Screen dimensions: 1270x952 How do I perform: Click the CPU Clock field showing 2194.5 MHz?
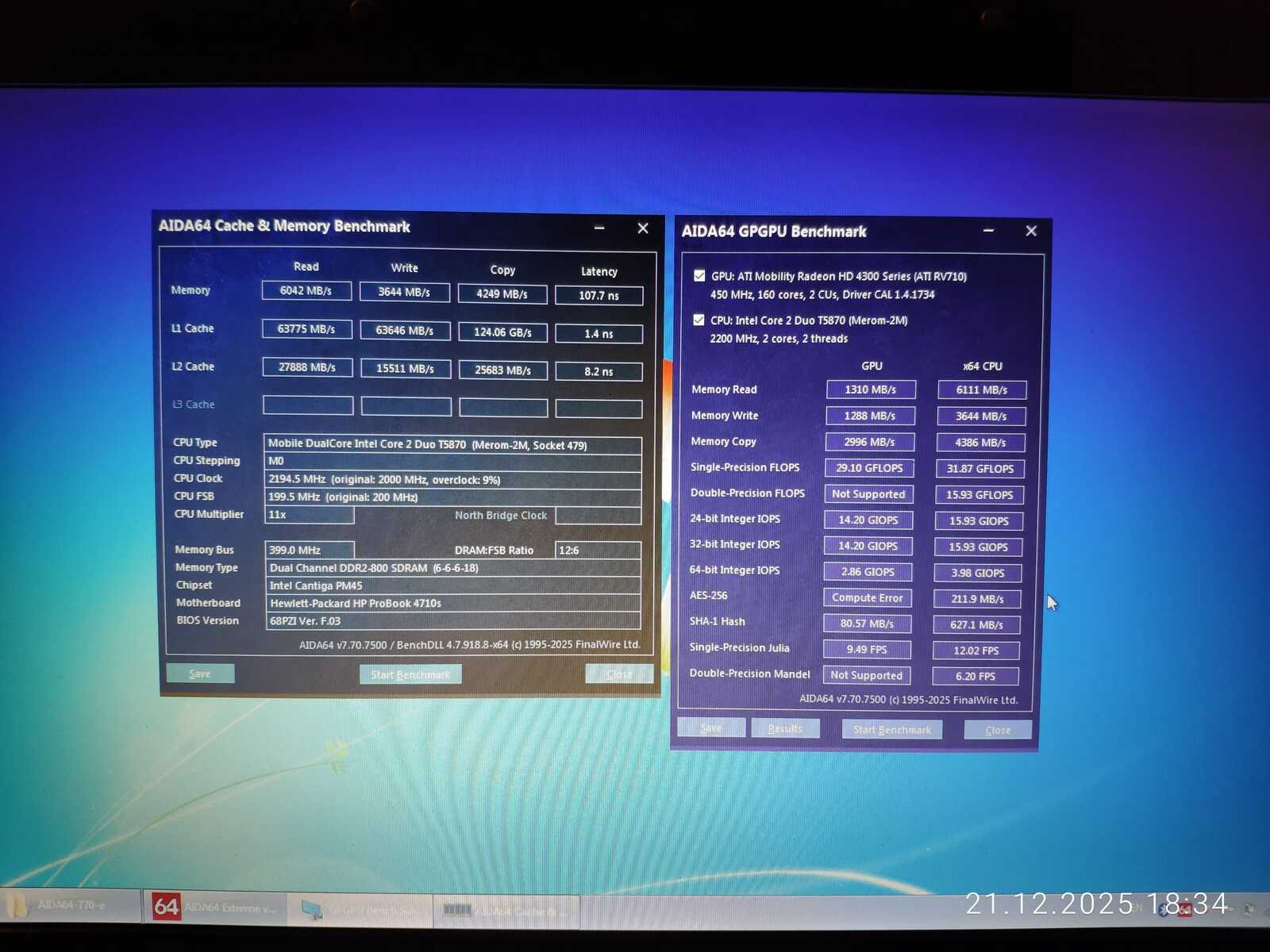(x=453, y=479)
